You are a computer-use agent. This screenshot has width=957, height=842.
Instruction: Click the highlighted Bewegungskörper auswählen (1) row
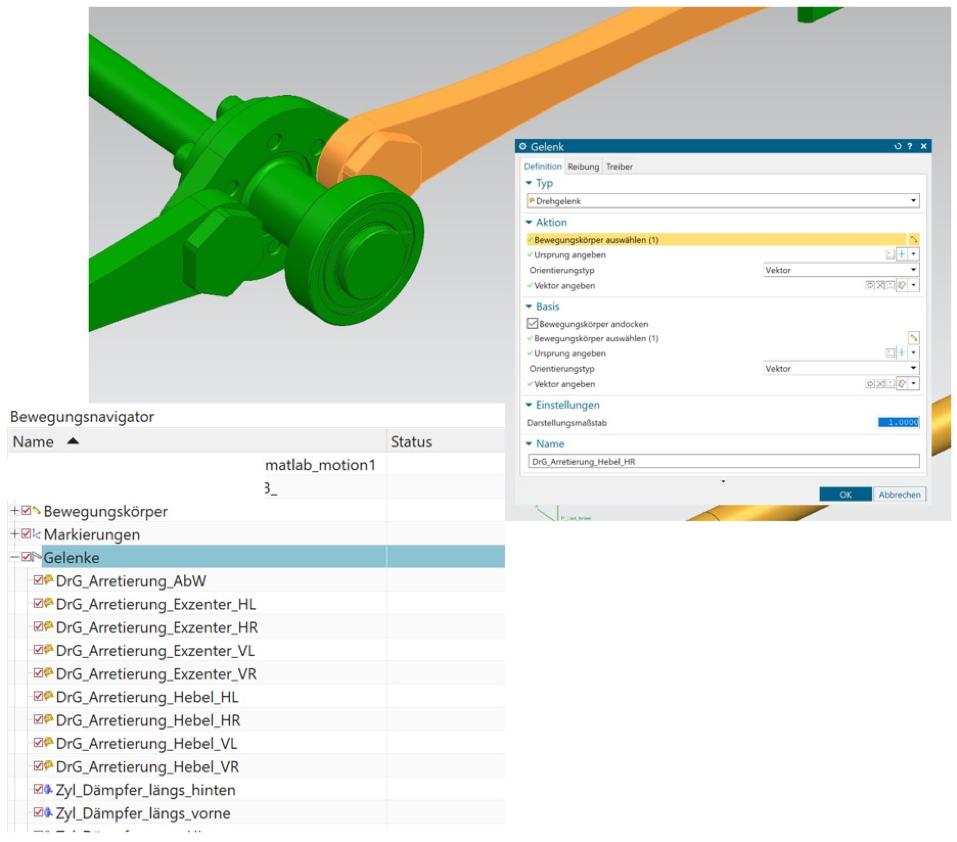click(x=717, y=240)
